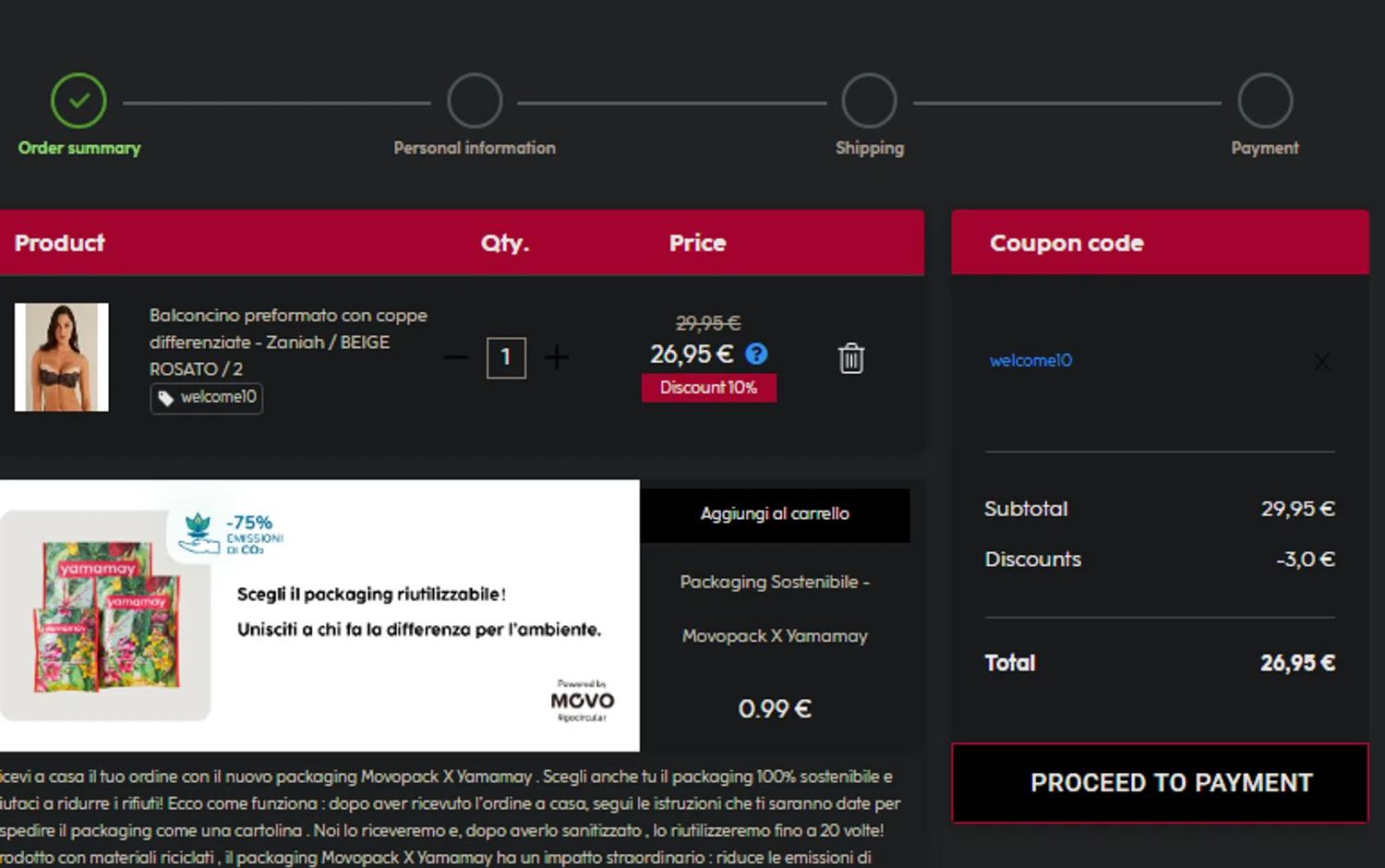The width and height of the screenshot is (1385, 868).
Task: Click the Price column header
Action: coord(697,243)
